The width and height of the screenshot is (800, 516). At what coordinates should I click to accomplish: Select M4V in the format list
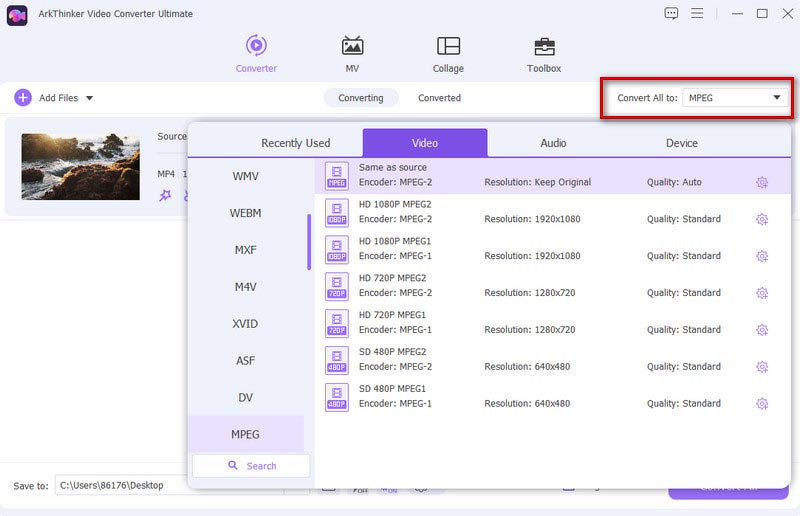coord(245,287)
